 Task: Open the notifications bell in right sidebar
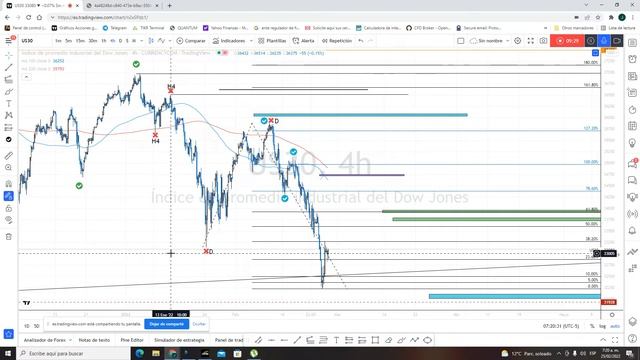point(632,231)
